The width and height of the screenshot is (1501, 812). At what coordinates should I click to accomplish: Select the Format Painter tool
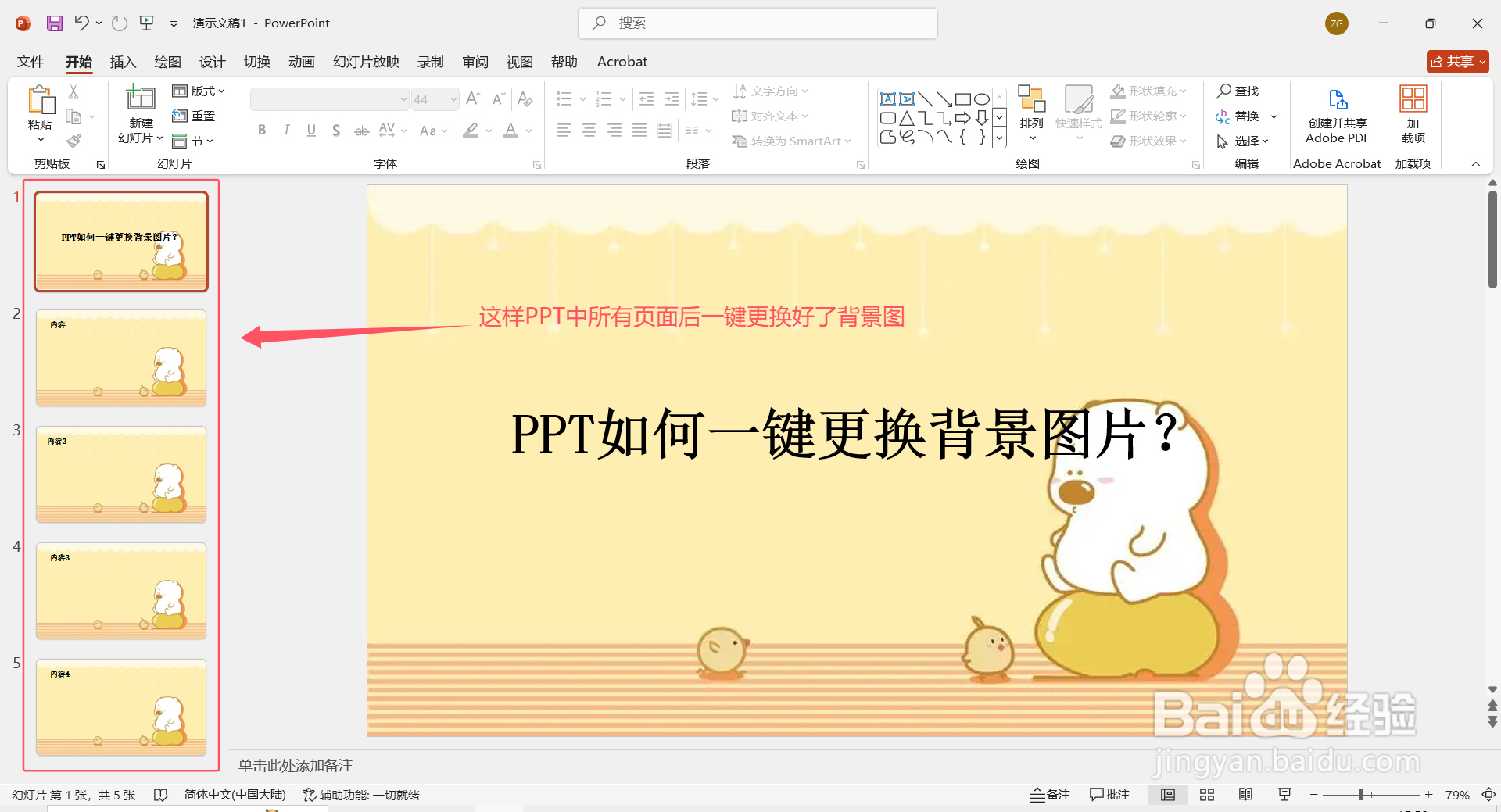click(x=74, y=141)
